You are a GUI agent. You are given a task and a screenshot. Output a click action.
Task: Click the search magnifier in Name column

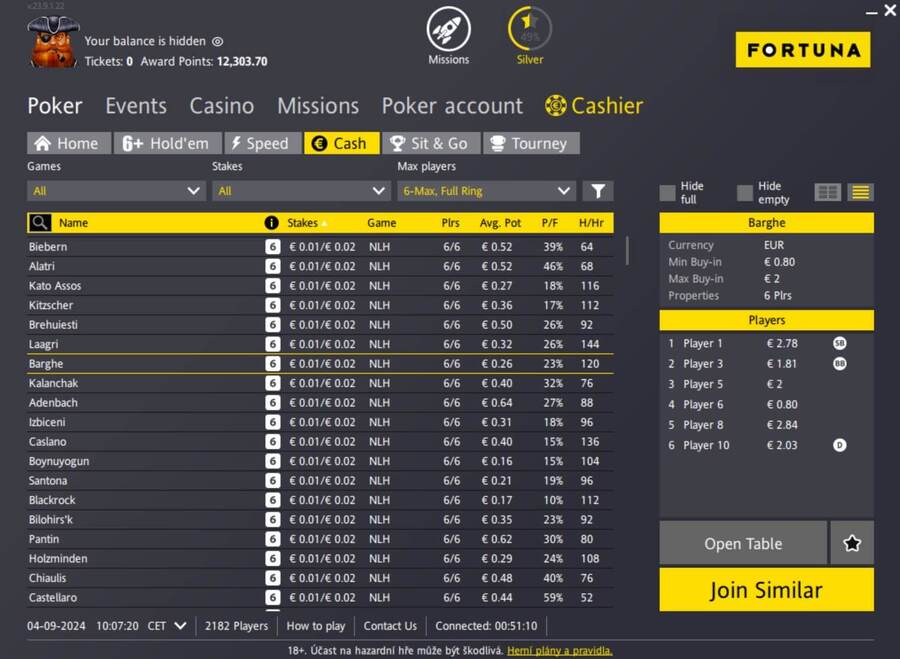pyautogui.click(x=39, y=223)
